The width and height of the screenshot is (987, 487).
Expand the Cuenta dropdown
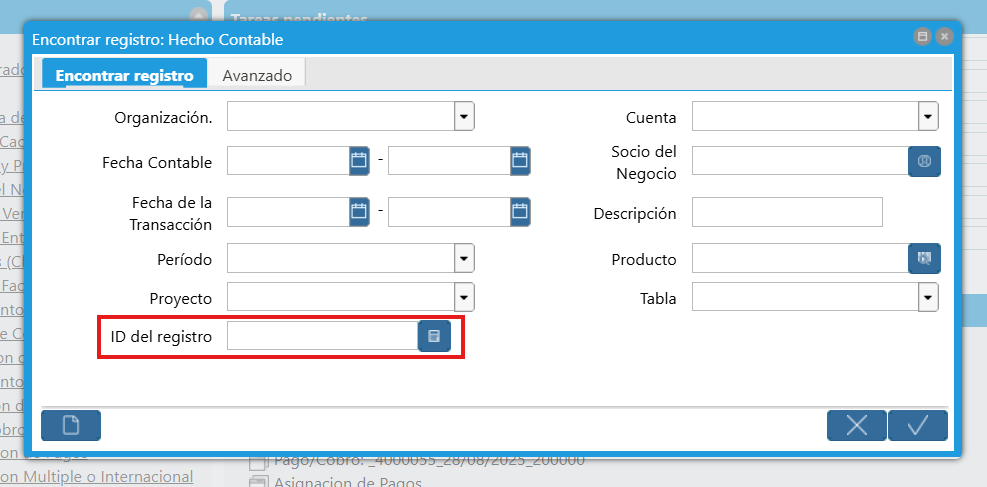[x=928, y=117]
